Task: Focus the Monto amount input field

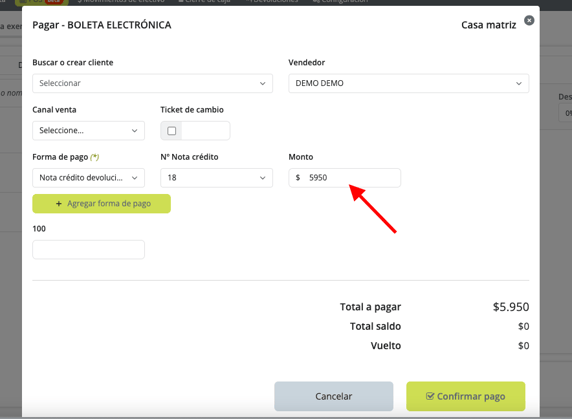Action: click(345, 178)
